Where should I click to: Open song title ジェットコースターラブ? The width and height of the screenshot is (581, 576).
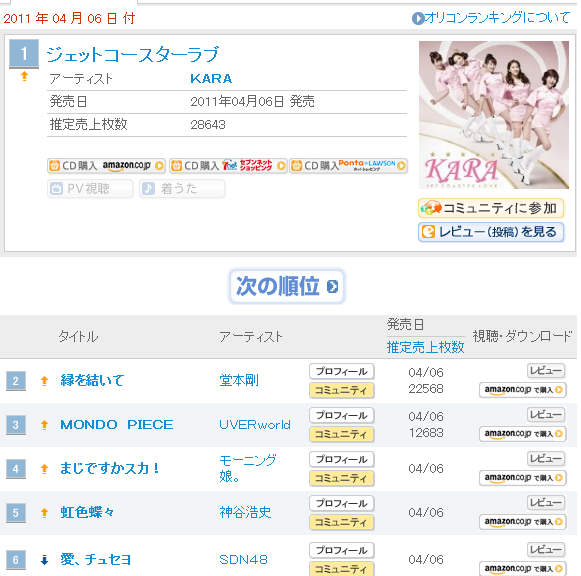[x=133, y=54]
